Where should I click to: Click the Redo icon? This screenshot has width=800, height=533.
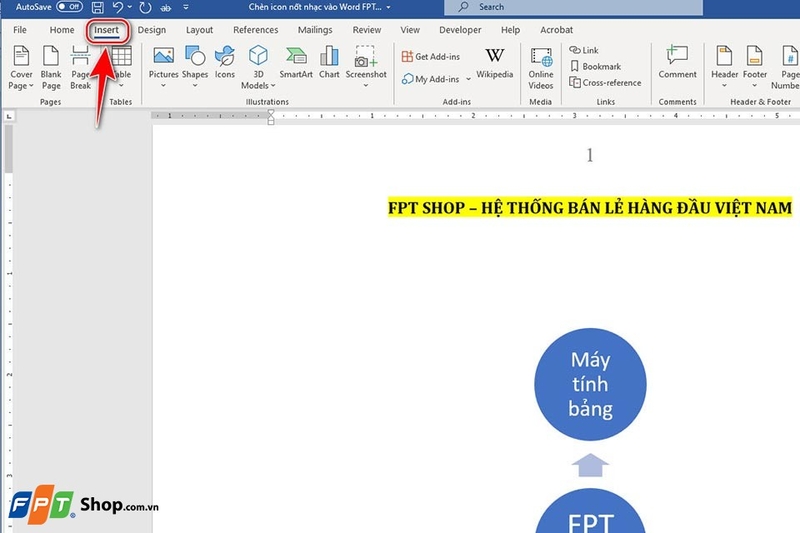[x=145, y=7]
